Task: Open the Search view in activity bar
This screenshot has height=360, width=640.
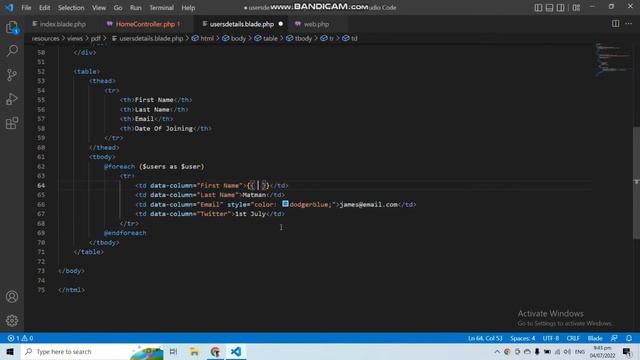Action: tap(12, 51)
